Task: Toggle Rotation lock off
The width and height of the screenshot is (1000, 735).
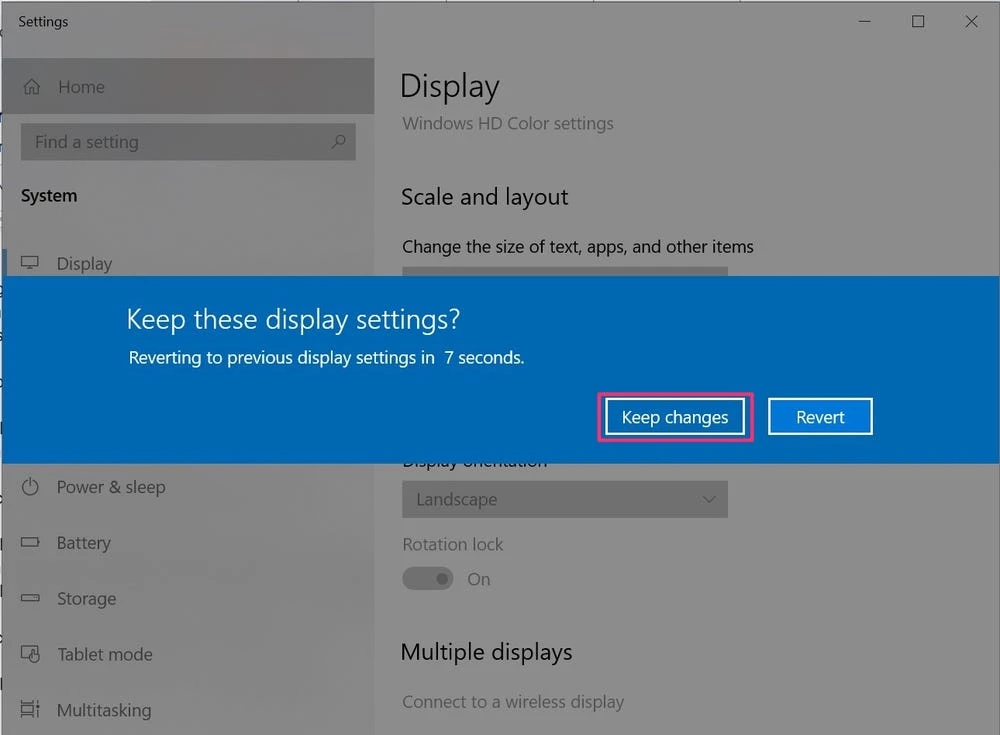Action: click(428, 579)
